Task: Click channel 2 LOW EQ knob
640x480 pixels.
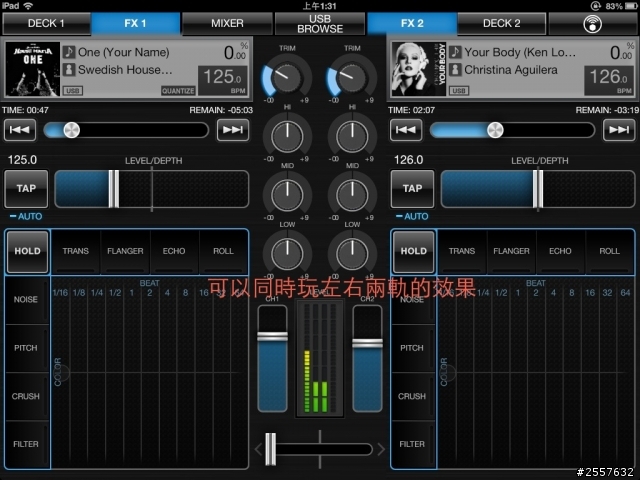Action: [352, 254]
